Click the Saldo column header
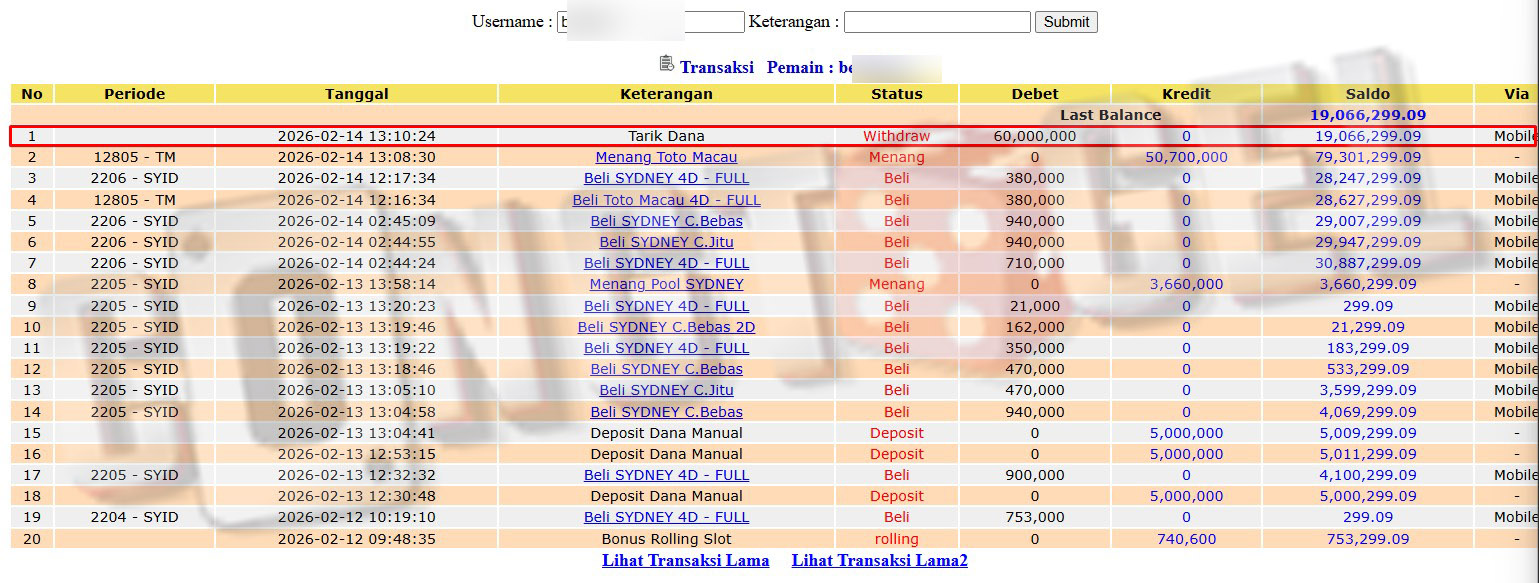 1367,94
